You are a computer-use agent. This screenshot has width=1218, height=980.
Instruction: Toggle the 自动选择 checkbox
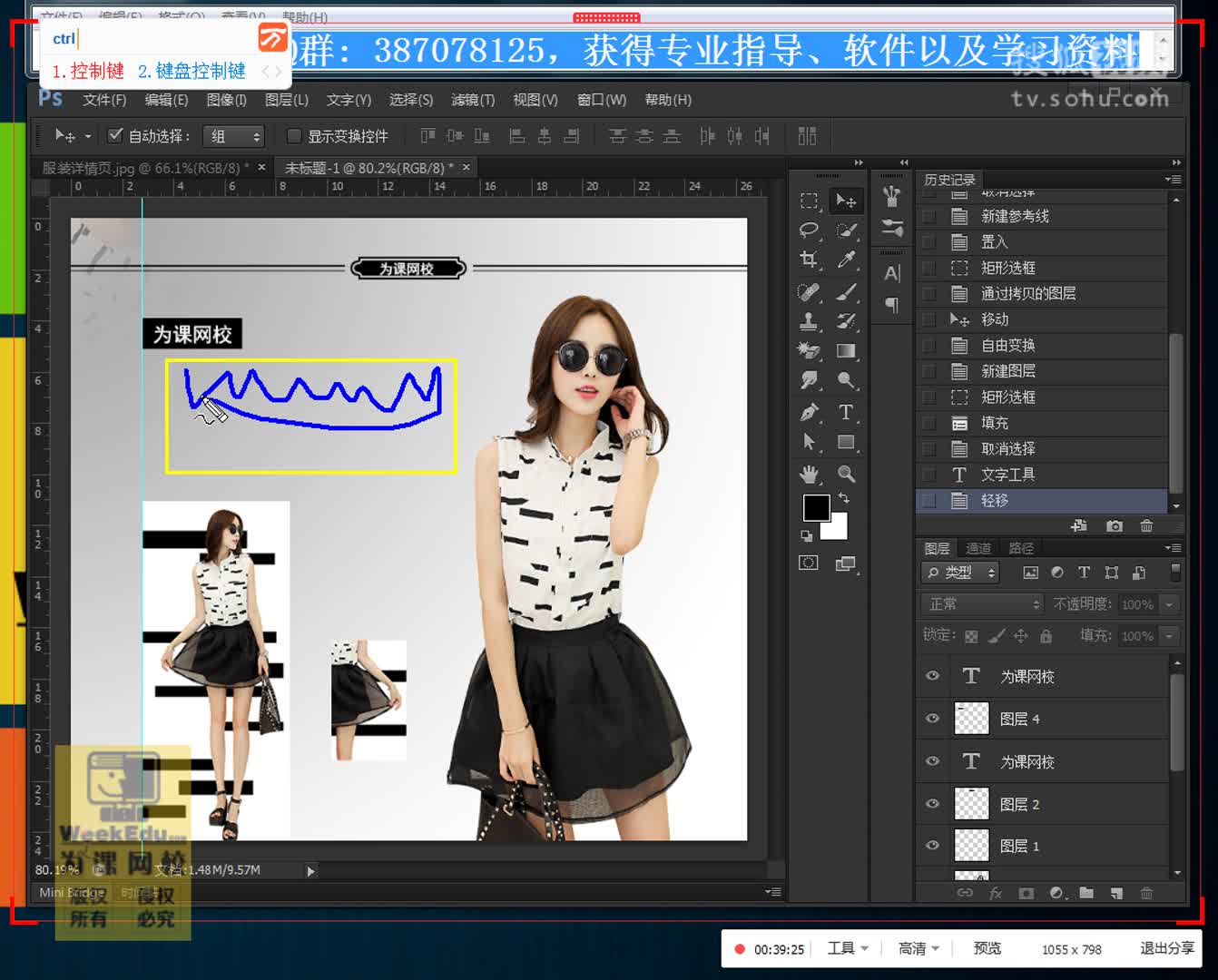(115, 135)
